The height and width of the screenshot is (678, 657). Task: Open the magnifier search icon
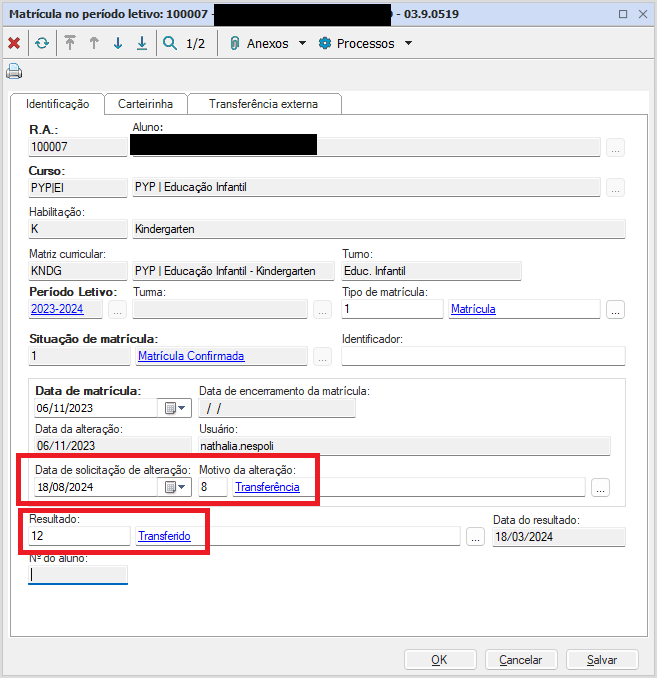tap(170, 43)
